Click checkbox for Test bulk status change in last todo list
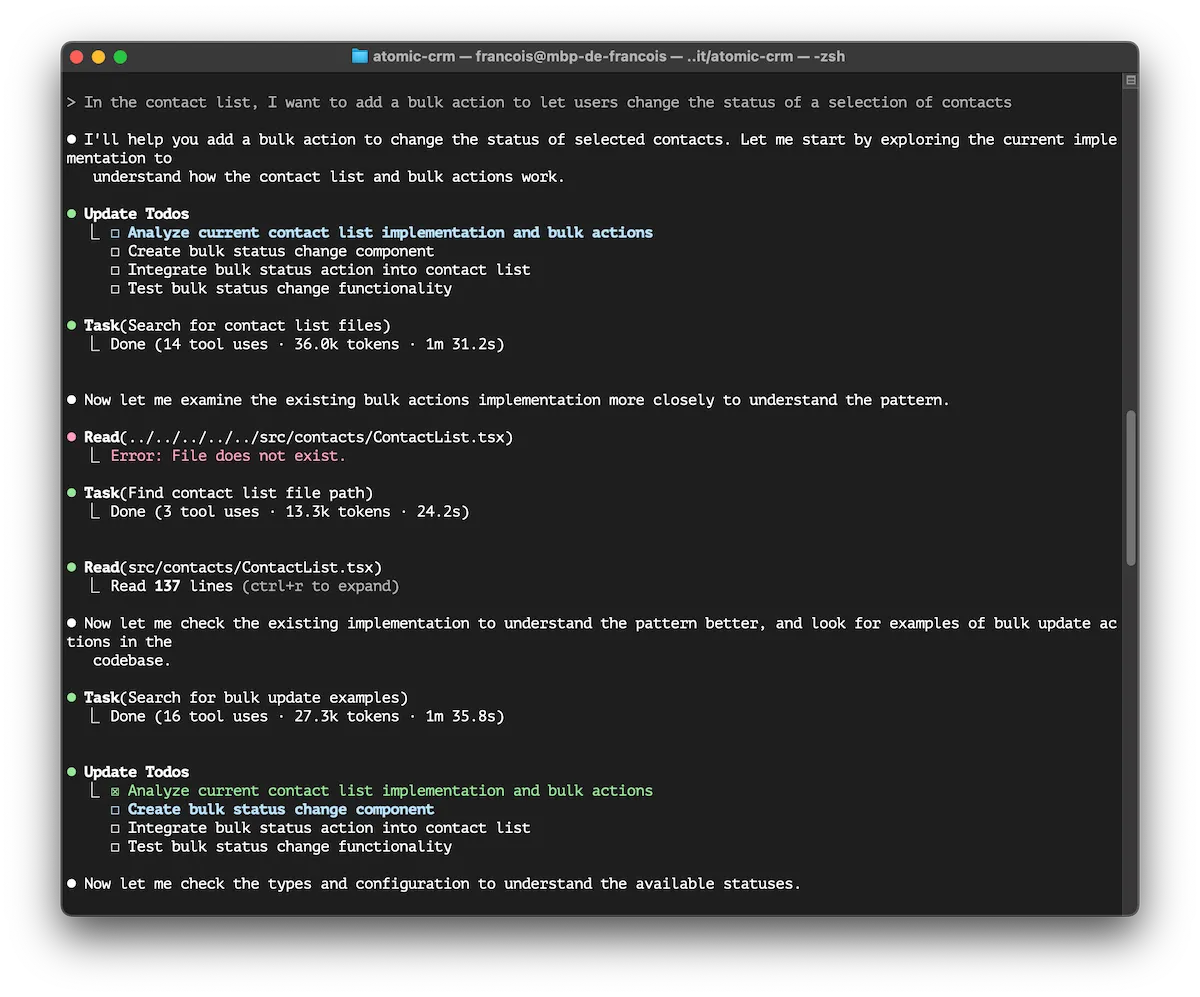 115,847
